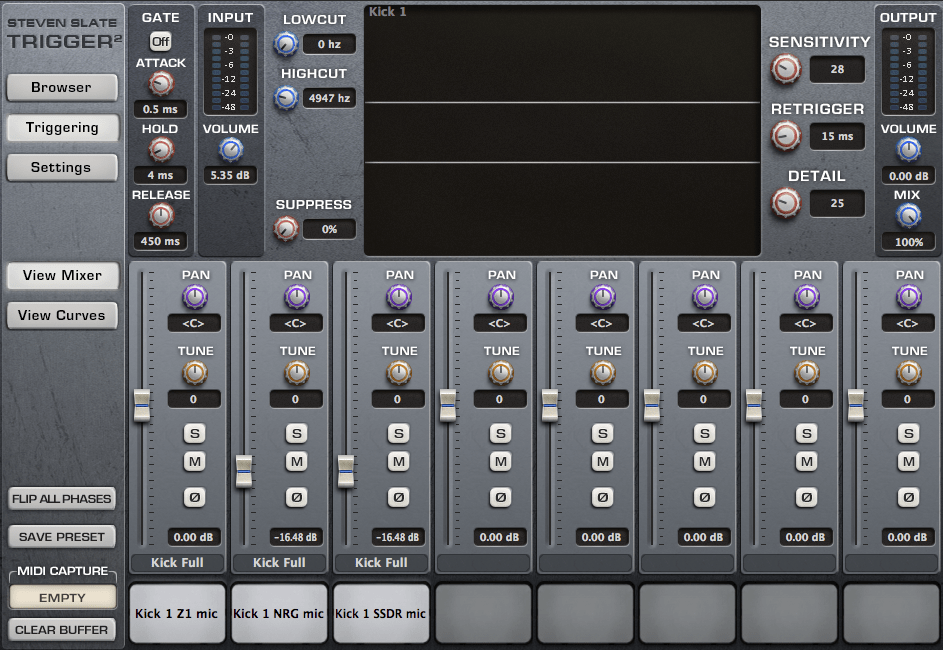Select the Kick 1 NRG mic sample slot

pyautogui.click(x=279, y=614)
